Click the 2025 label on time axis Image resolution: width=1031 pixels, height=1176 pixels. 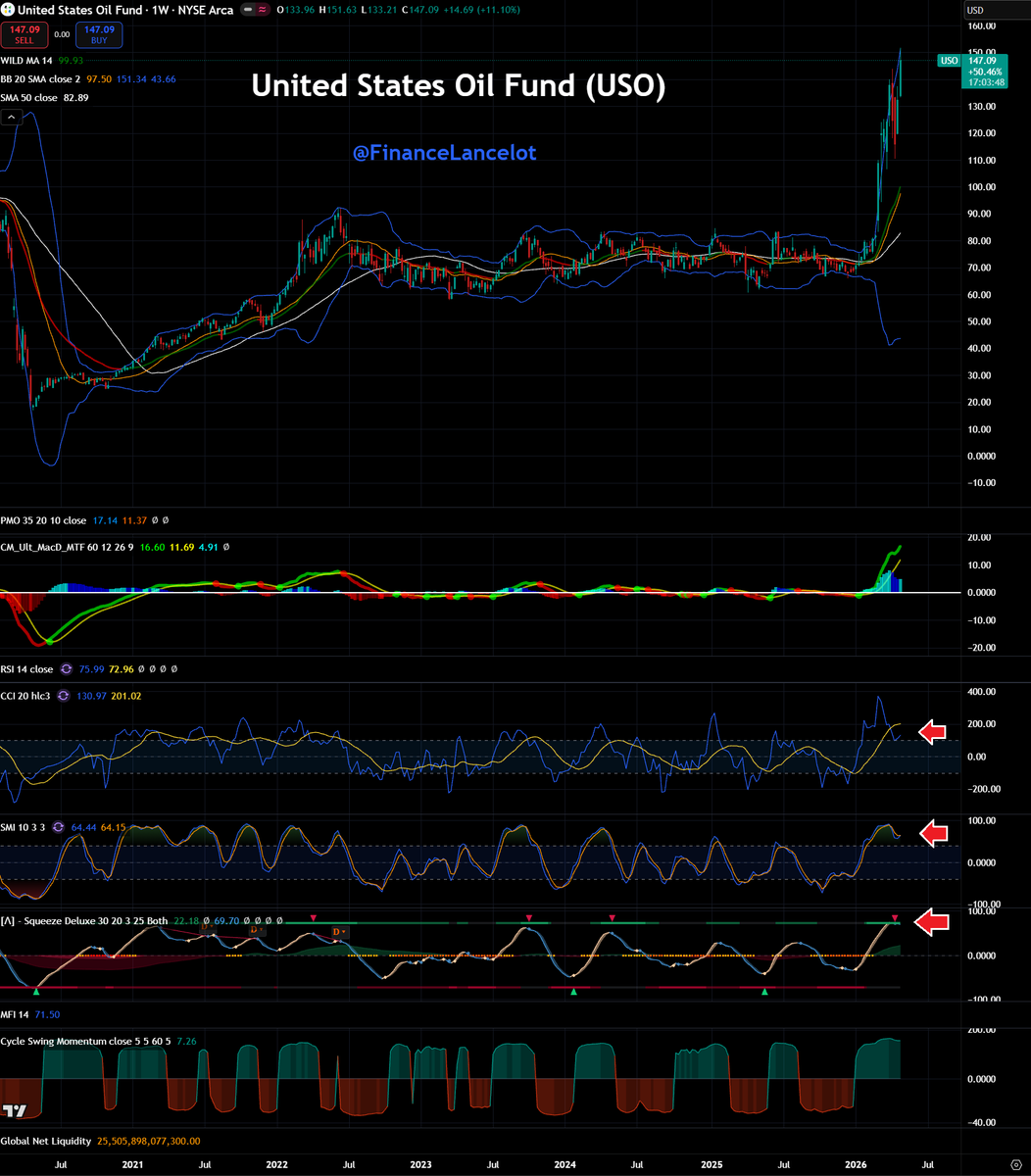coord(712,1165)
